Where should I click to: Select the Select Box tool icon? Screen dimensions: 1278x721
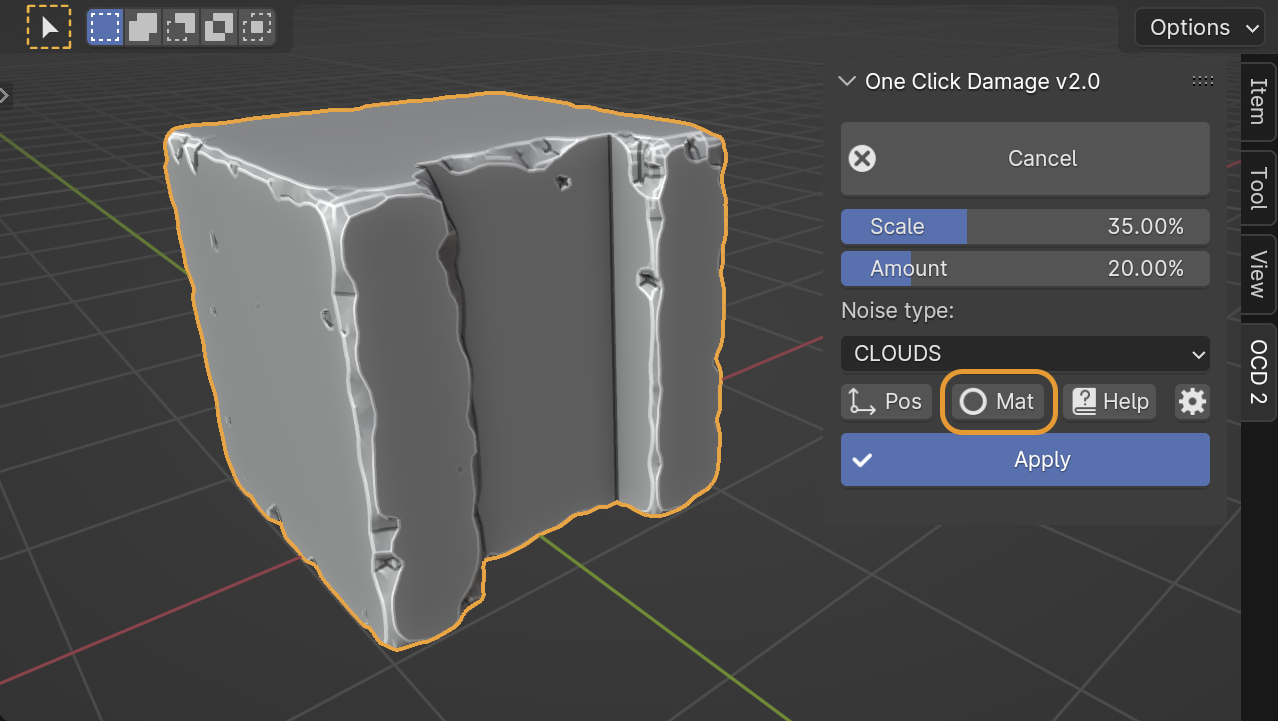pyautogui.click(x=49, y=27)
